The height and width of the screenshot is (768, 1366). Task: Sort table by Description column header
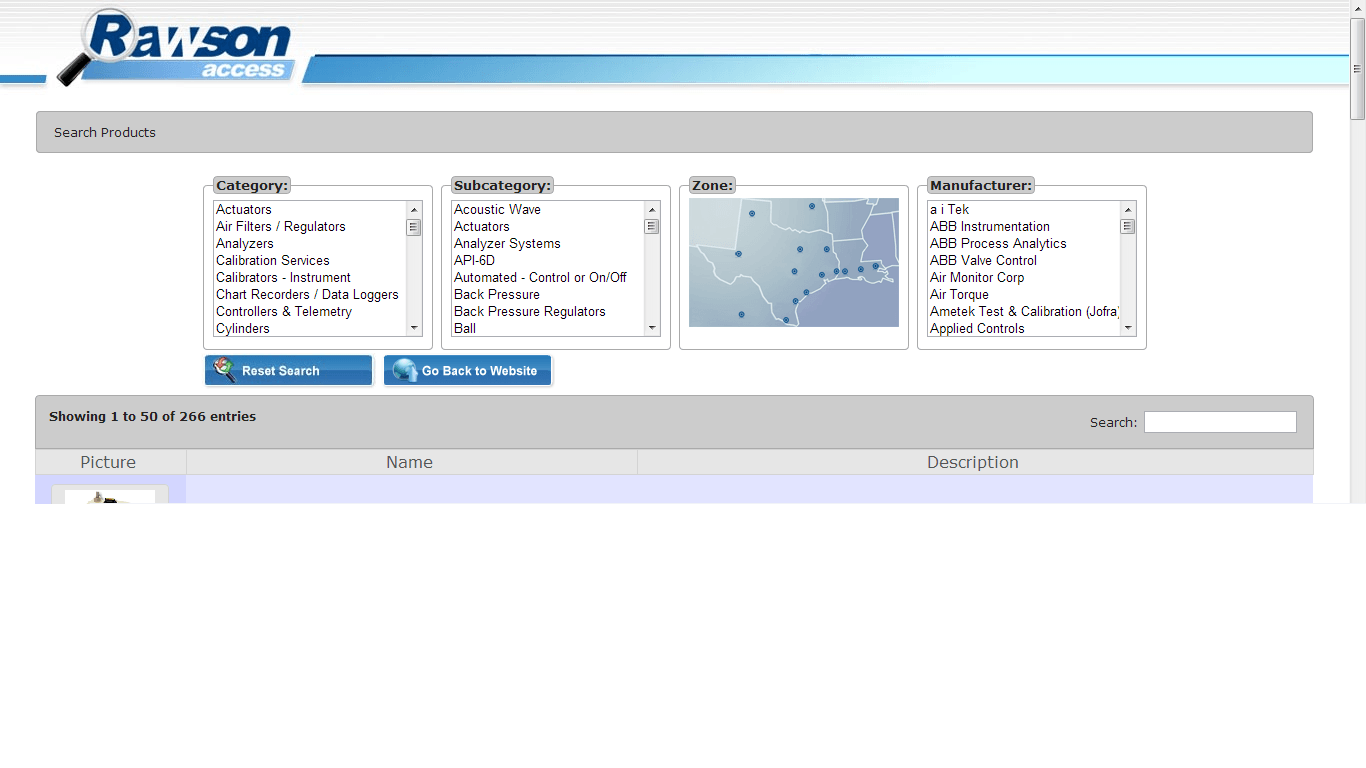972,462
